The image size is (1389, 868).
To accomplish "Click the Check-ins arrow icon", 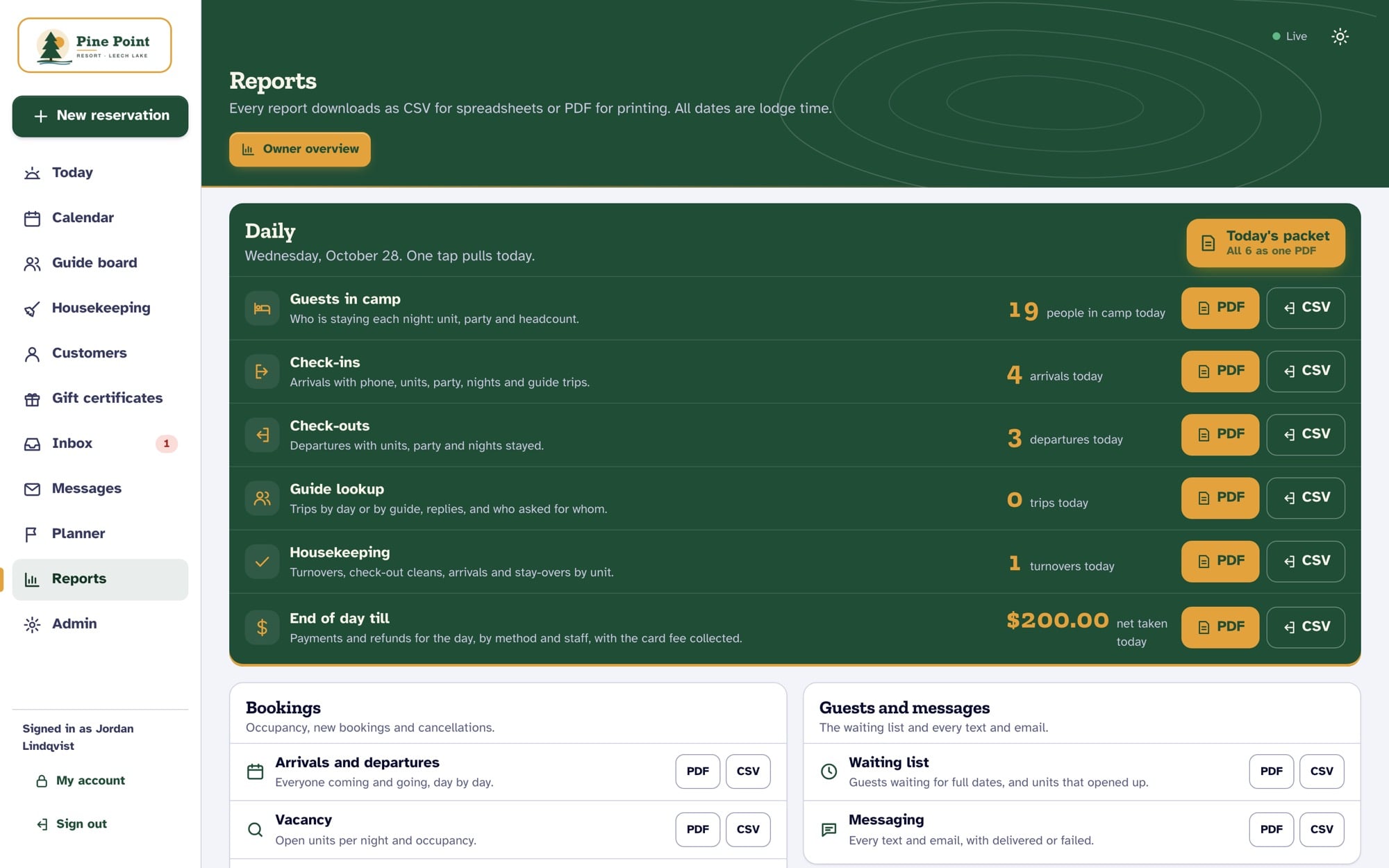I will 262,372.
